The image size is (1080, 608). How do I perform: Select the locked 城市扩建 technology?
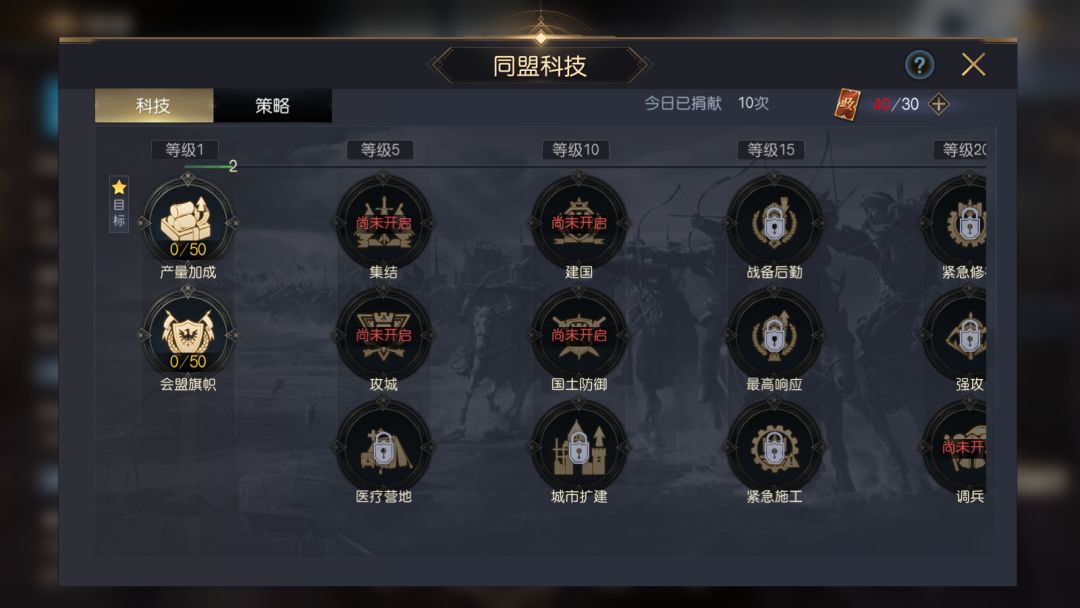[x=579, y=447]
